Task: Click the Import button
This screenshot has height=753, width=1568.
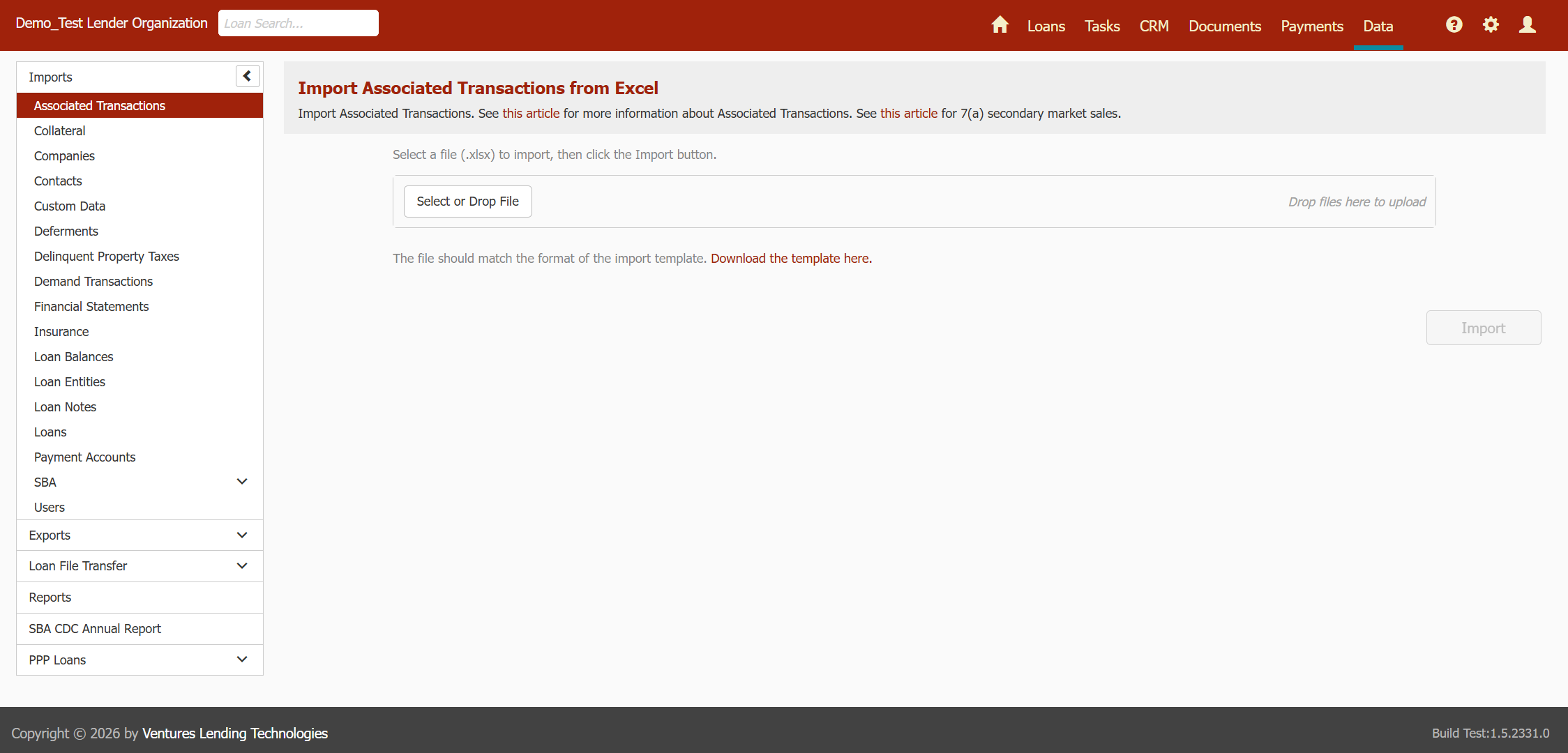Action: click(x=1483, y=328)
